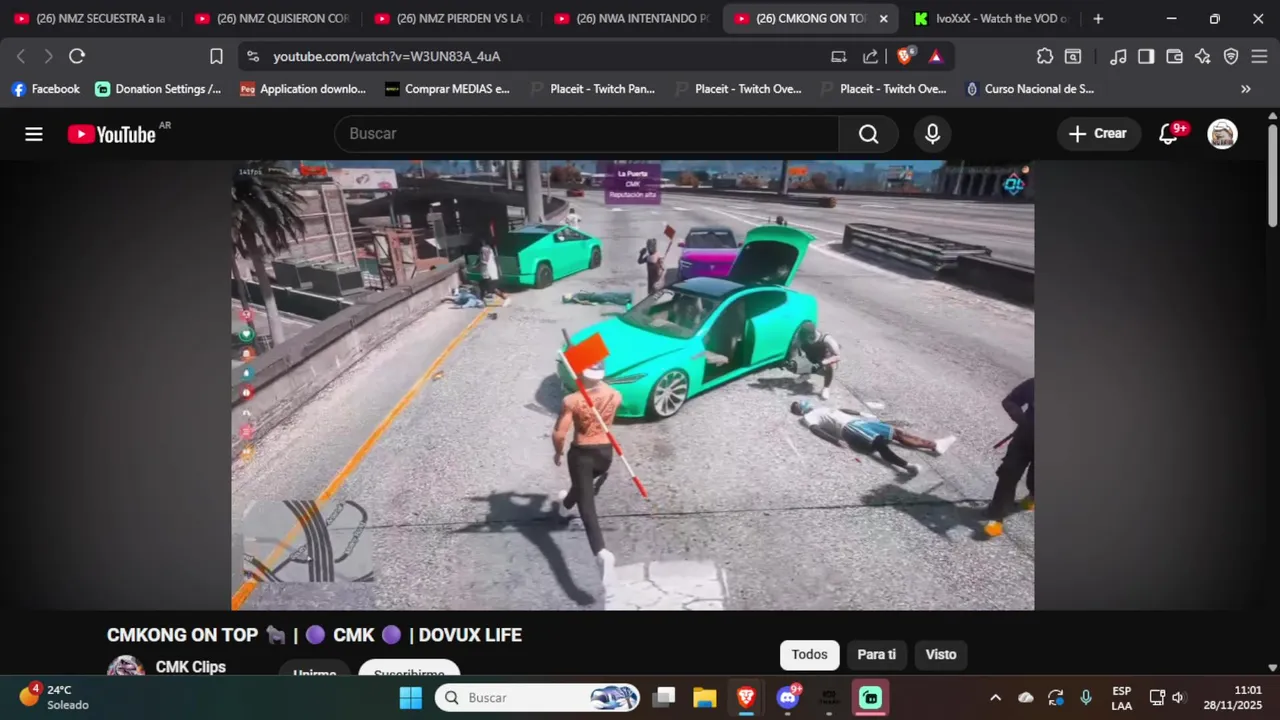1280x720 pixels.
Task: Click the browser back arrow
Action: [21, 56]
